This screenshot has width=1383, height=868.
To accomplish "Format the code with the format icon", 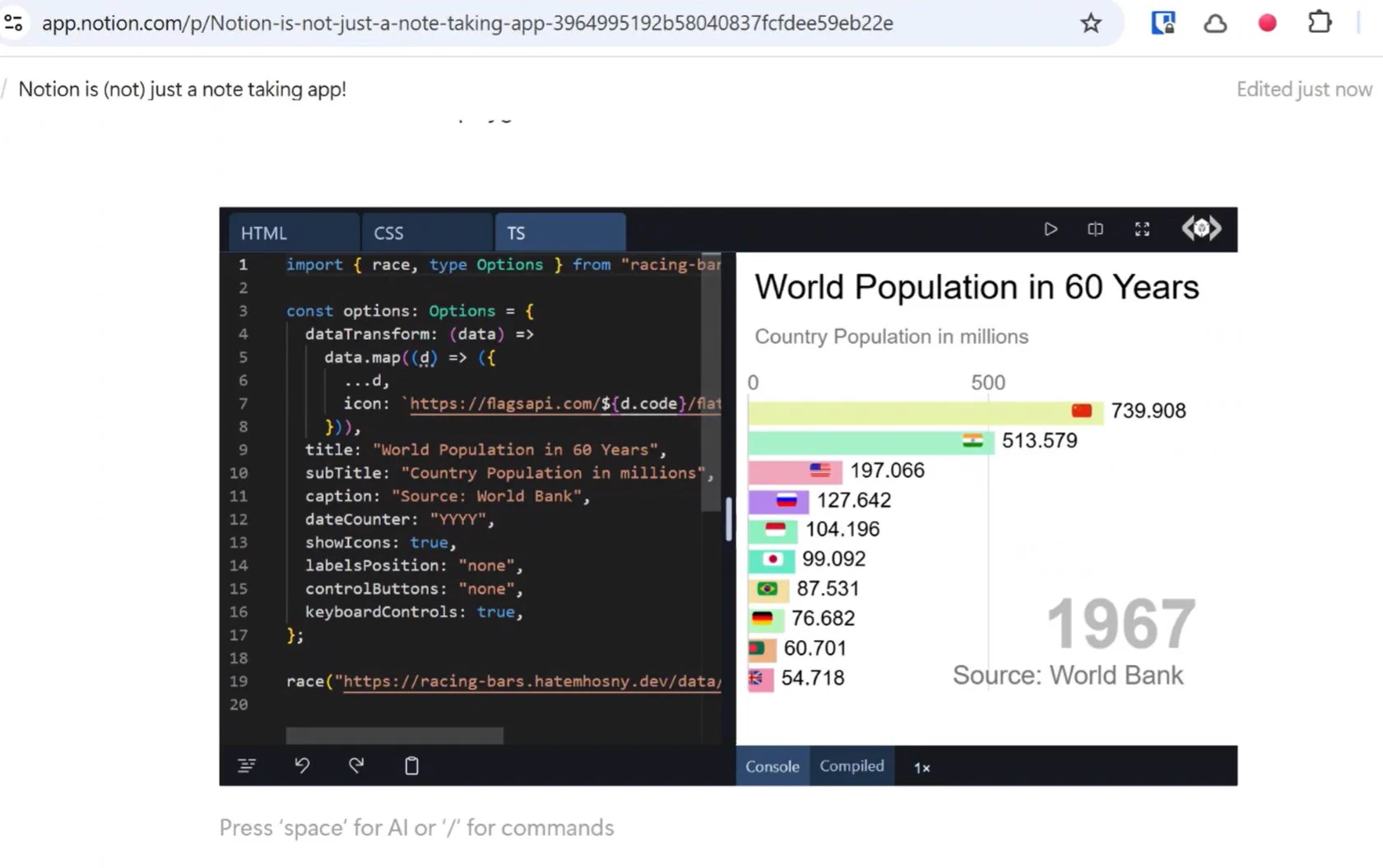I will (247, 766).
